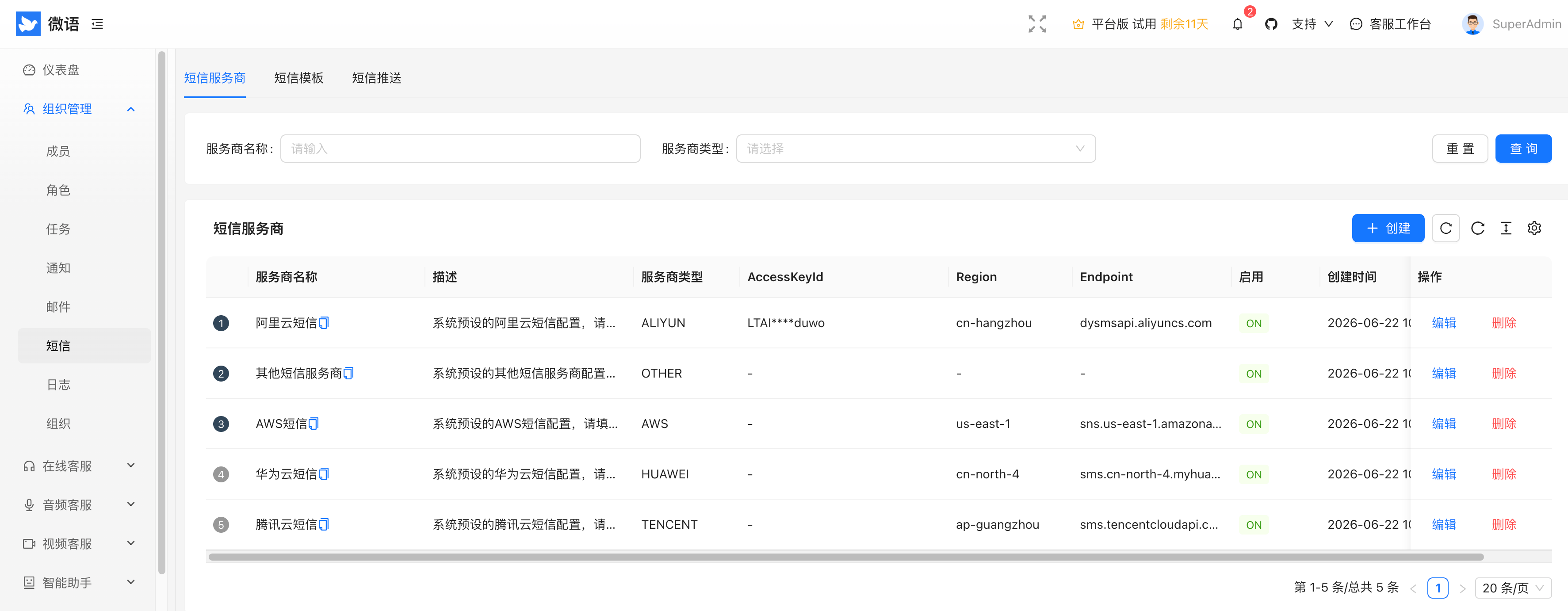Focus the 服务商名称 input field
The image size is (1568, 611).
460,149
